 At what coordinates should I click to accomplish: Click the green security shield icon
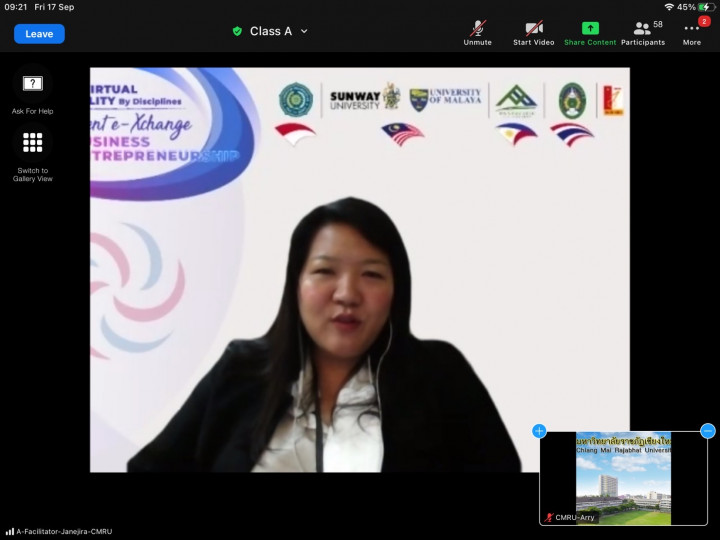(237, 31)
